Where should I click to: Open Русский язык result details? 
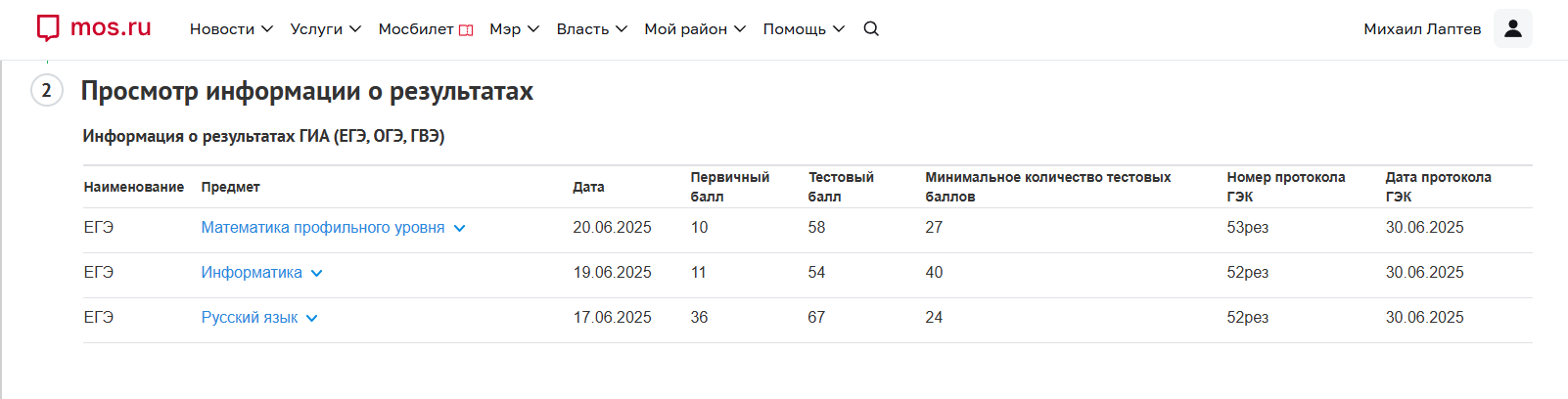(x=250, y=317)
